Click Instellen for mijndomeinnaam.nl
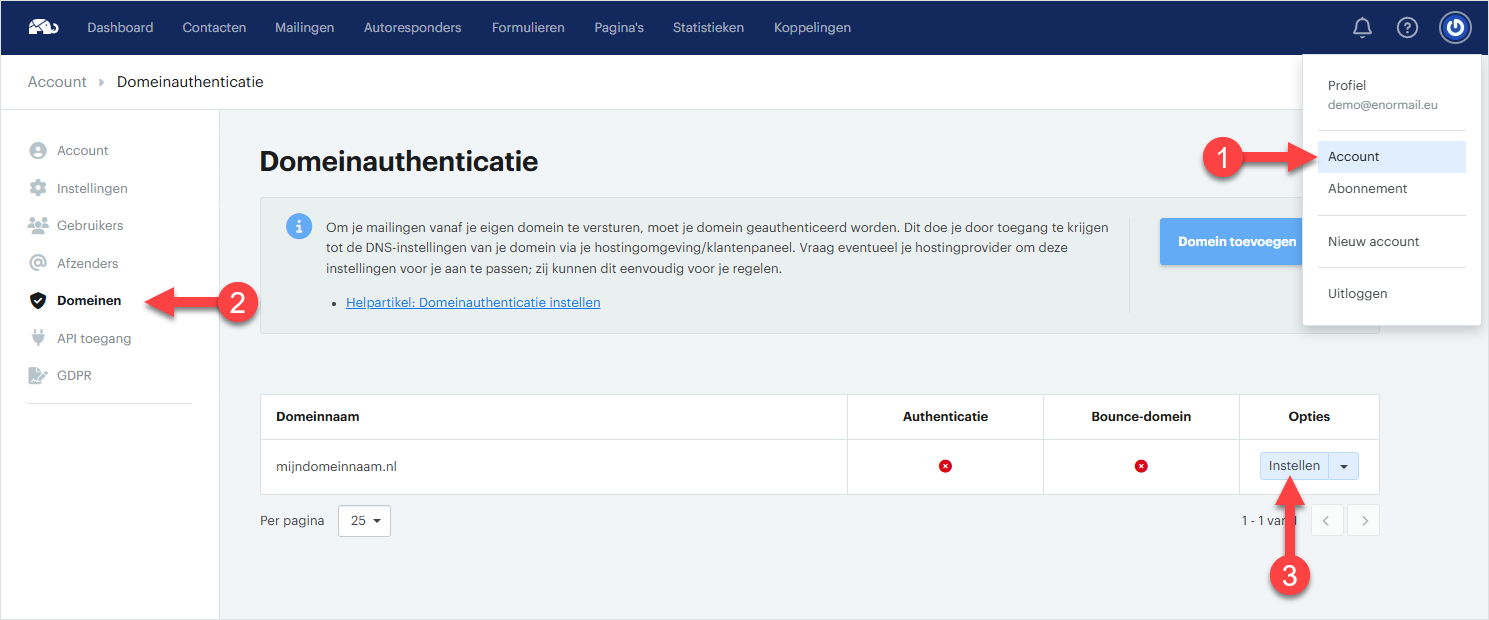Viewport: 1489px width, 620px height. tap(1294, 466)
